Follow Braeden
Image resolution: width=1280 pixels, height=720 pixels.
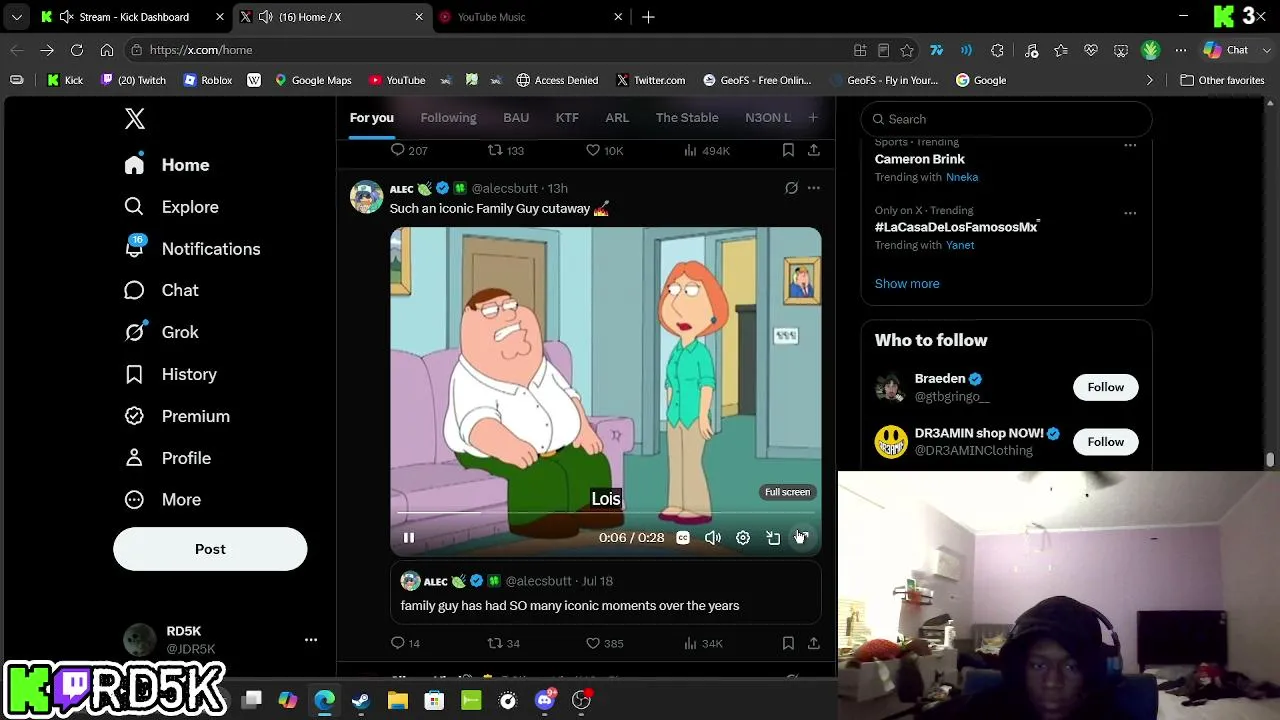click(1106, 387)
